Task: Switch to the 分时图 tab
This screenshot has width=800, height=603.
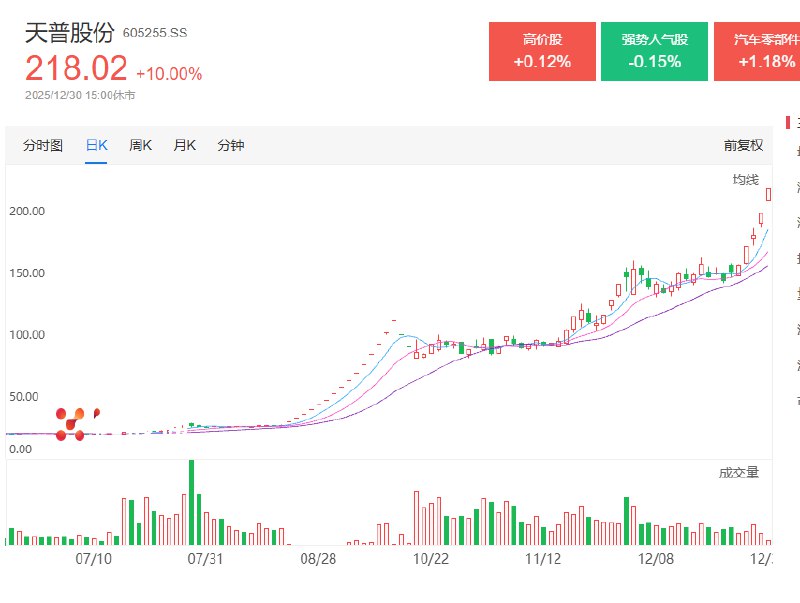Action: [43, 145]
